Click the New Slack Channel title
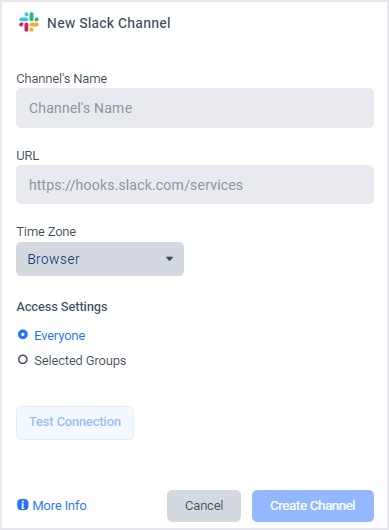 coord(109,23)
